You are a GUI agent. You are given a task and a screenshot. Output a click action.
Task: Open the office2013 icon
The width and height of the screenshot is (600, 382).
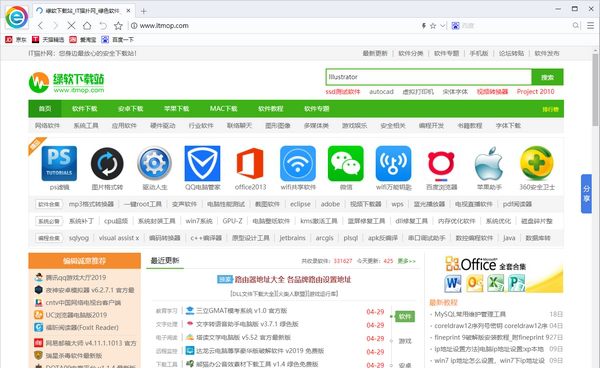250,163
